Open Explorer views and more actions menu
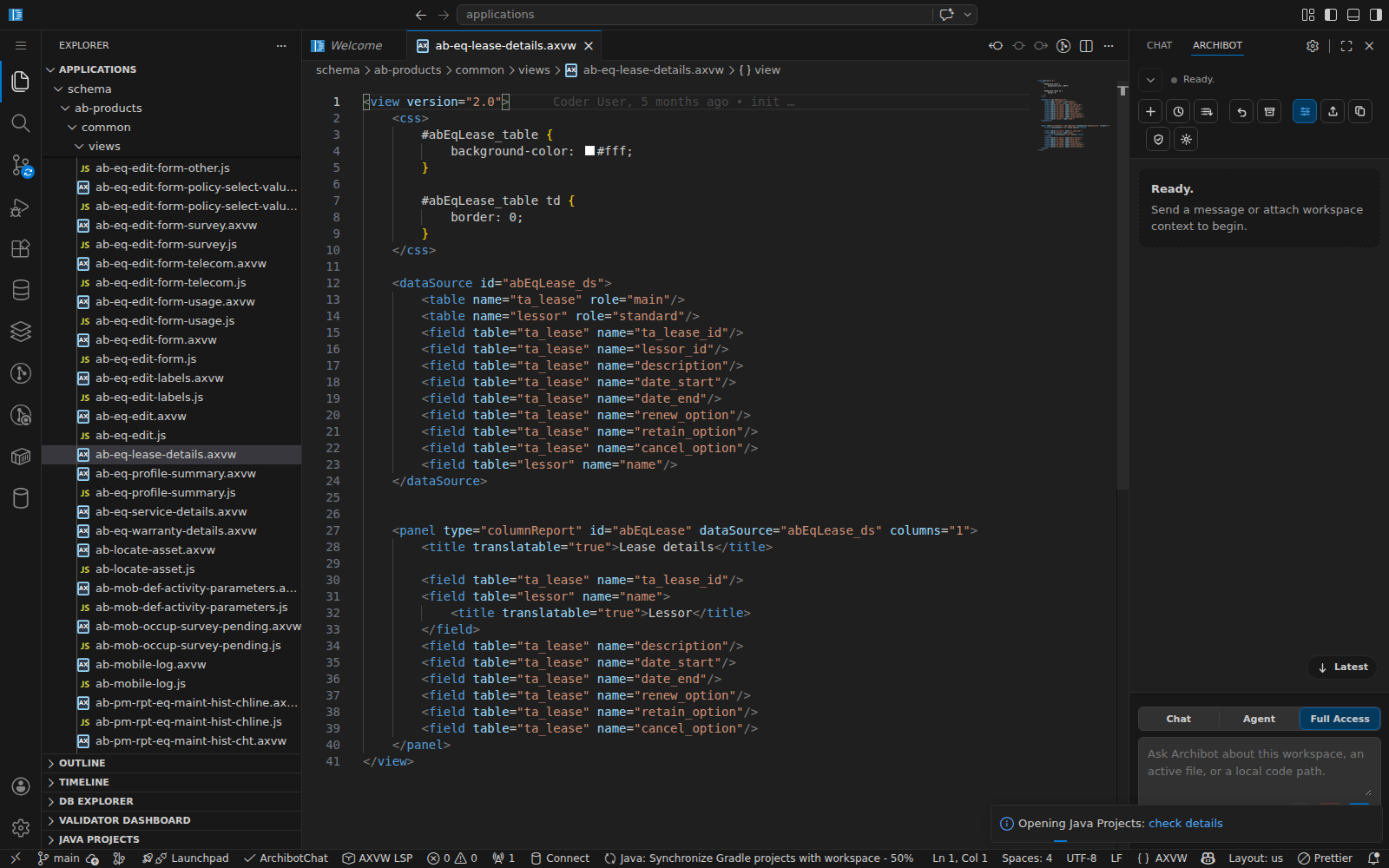 pyautogui.click(x=280, y=45)
